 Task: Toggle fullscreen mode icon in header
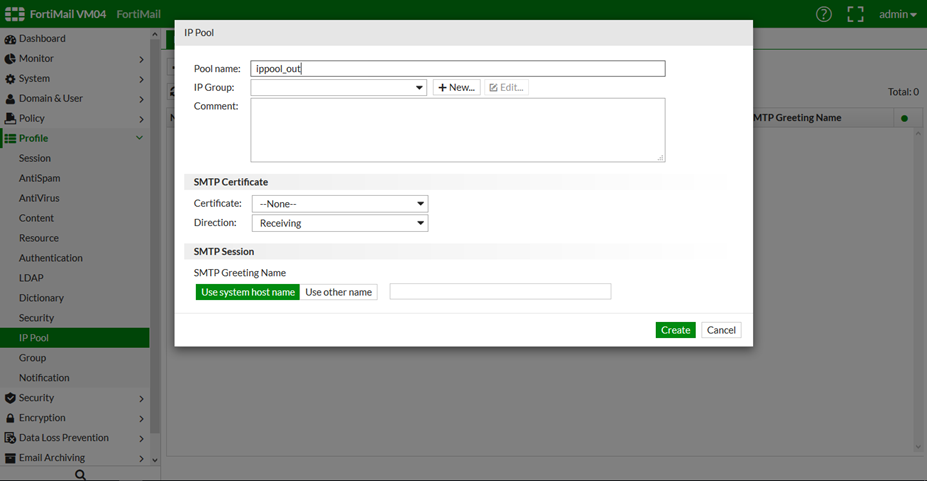pyautogui.click(x=855, y=14)
